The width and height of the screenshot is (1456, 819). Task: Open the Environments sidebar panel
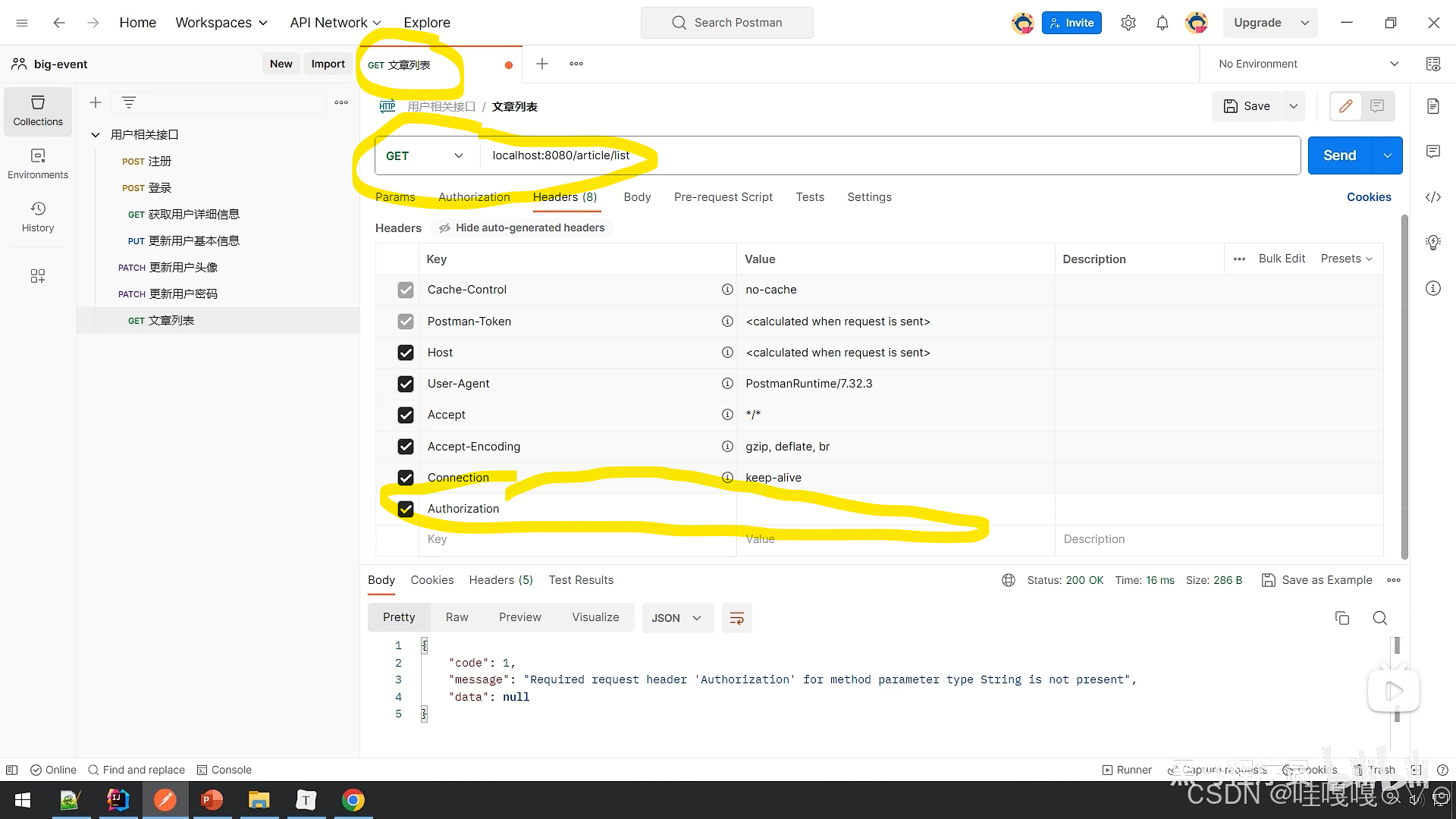tap(38, 163)
